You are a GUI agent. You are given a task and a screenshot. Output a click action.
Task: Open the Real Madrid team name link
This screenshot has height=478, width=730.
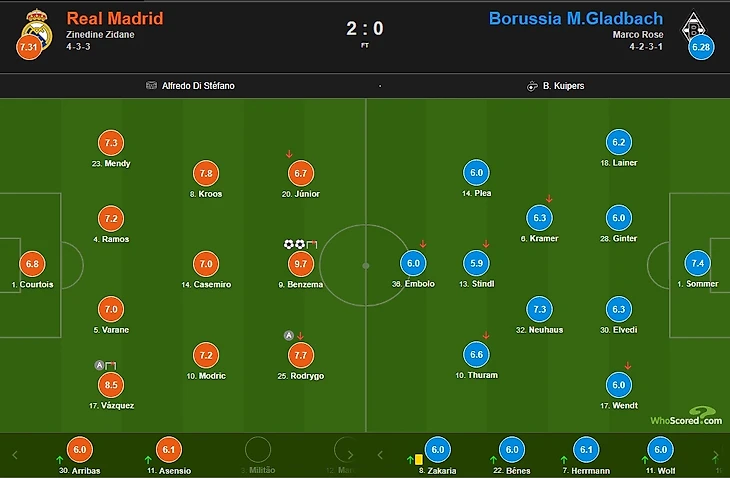click(115, 19)
